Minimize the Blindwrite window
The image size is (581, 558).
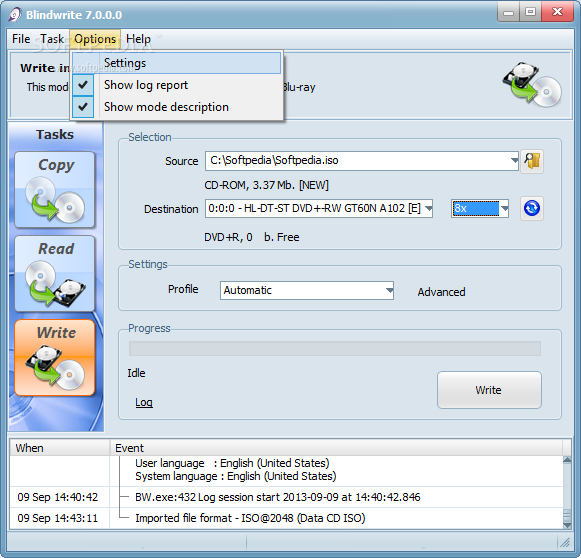508,13
